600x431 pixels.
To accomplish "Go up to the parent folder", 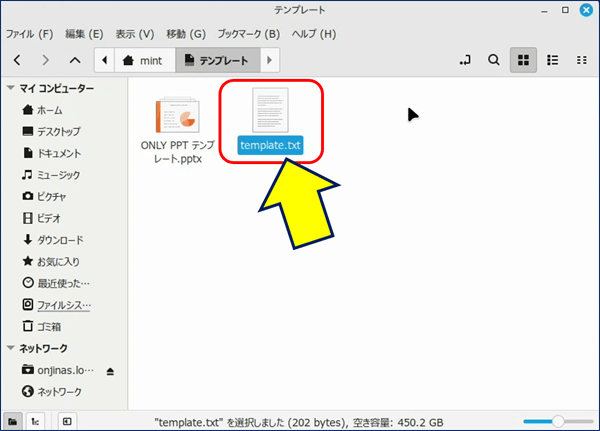I will pyautogui.click(x=75, y=60).
